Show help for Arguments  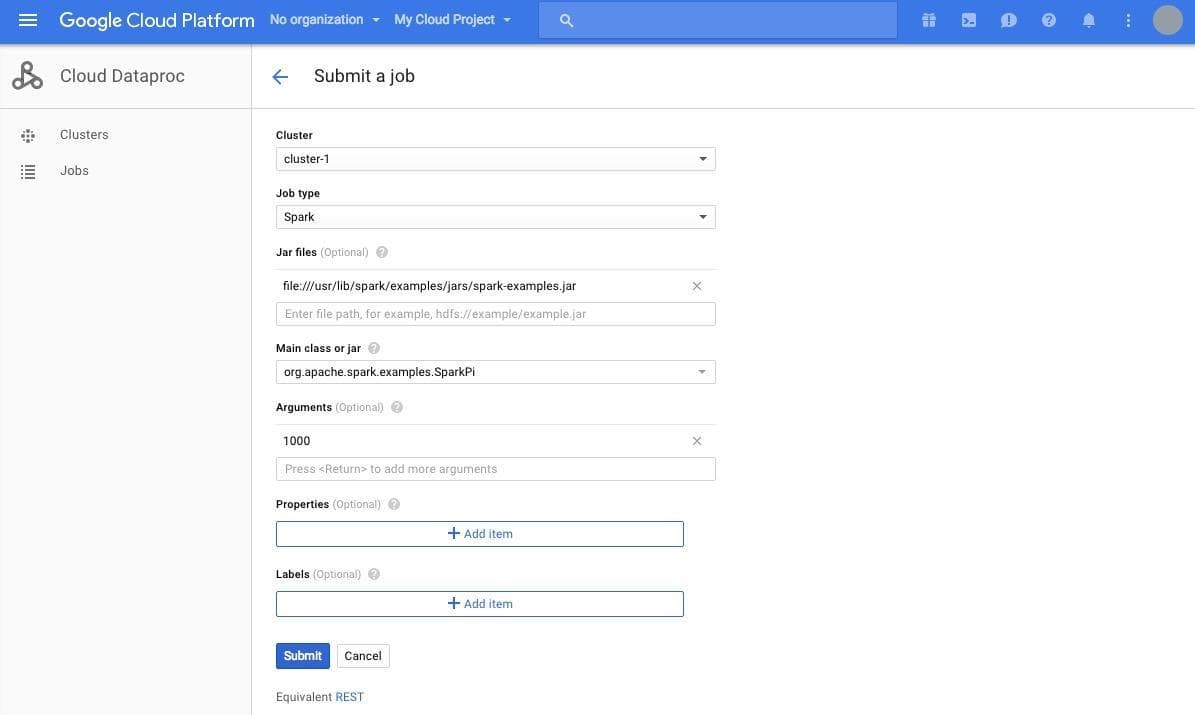point(396,407)
